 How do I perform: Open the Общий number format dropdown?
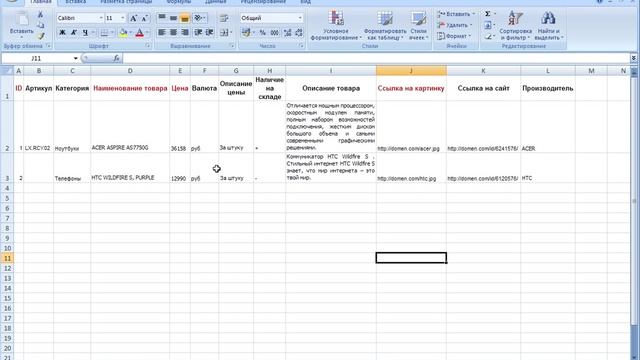pyautogui.click(x=300, y=18)
